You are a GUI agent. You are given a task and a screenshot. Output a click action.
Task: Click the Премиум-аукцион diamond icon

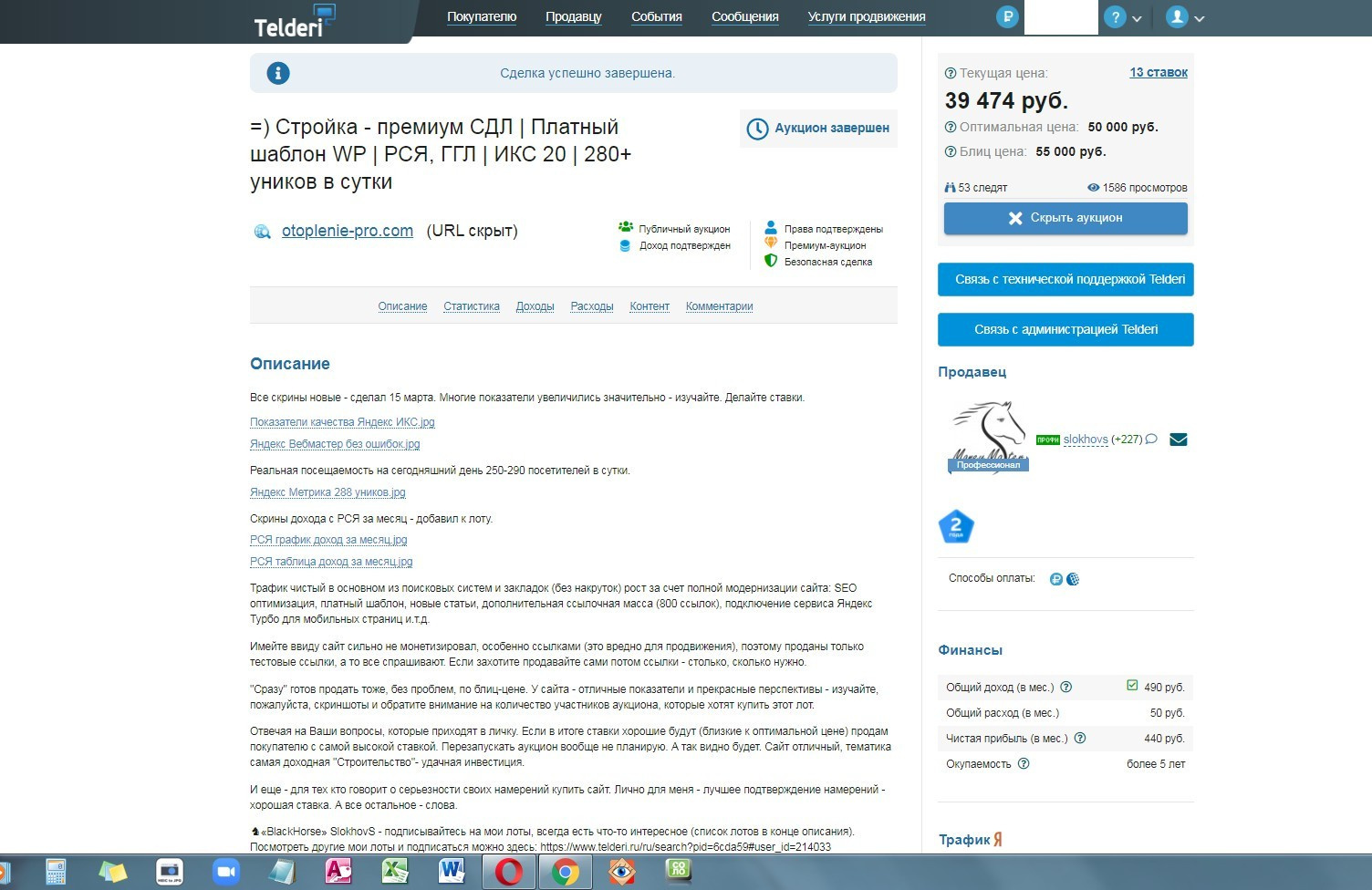[x=771, y=243]
